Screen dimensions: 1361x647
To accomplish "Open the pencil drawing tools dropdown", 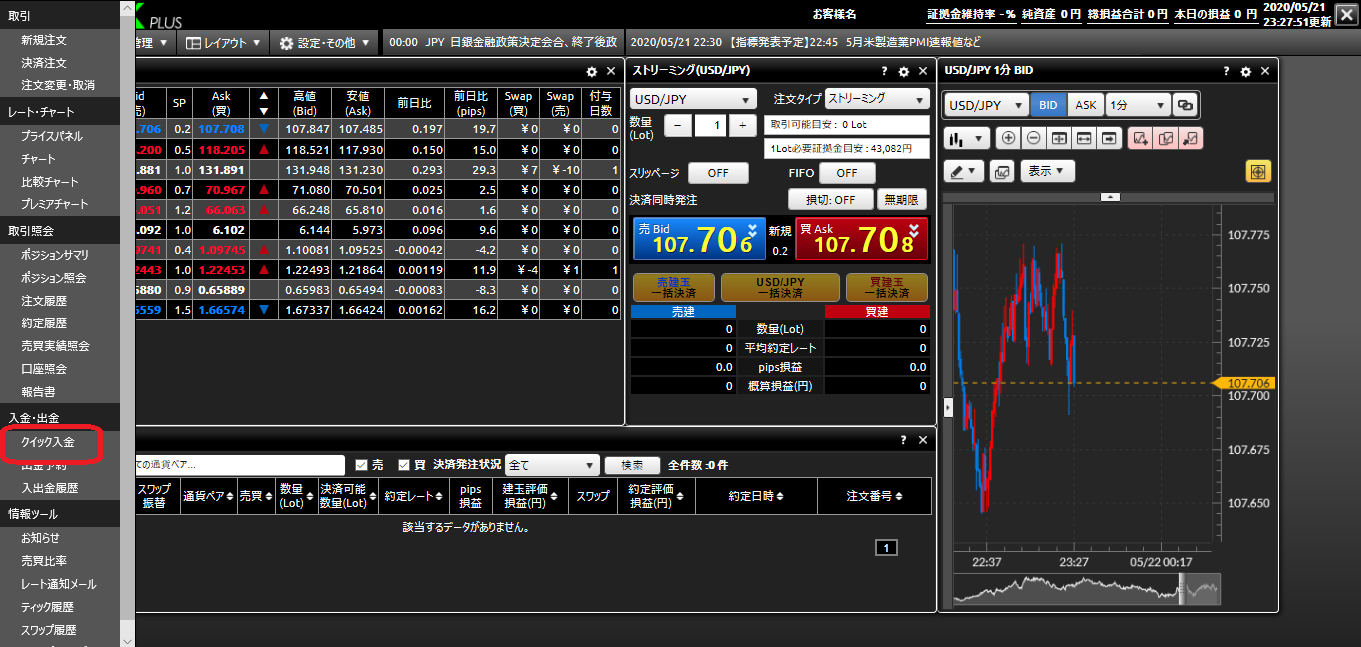I will pyautogui.click(x=964, y=171).
